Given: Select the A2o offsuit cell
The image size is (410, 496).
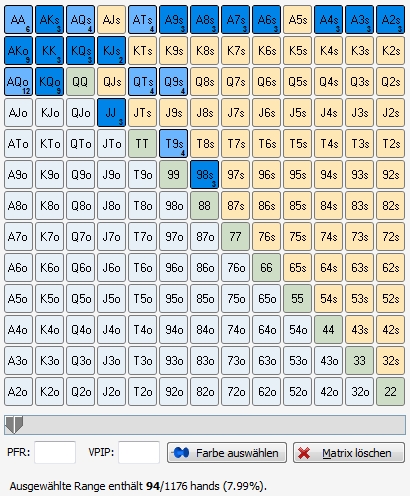Looking at the screenshot, I should point(18,392).
